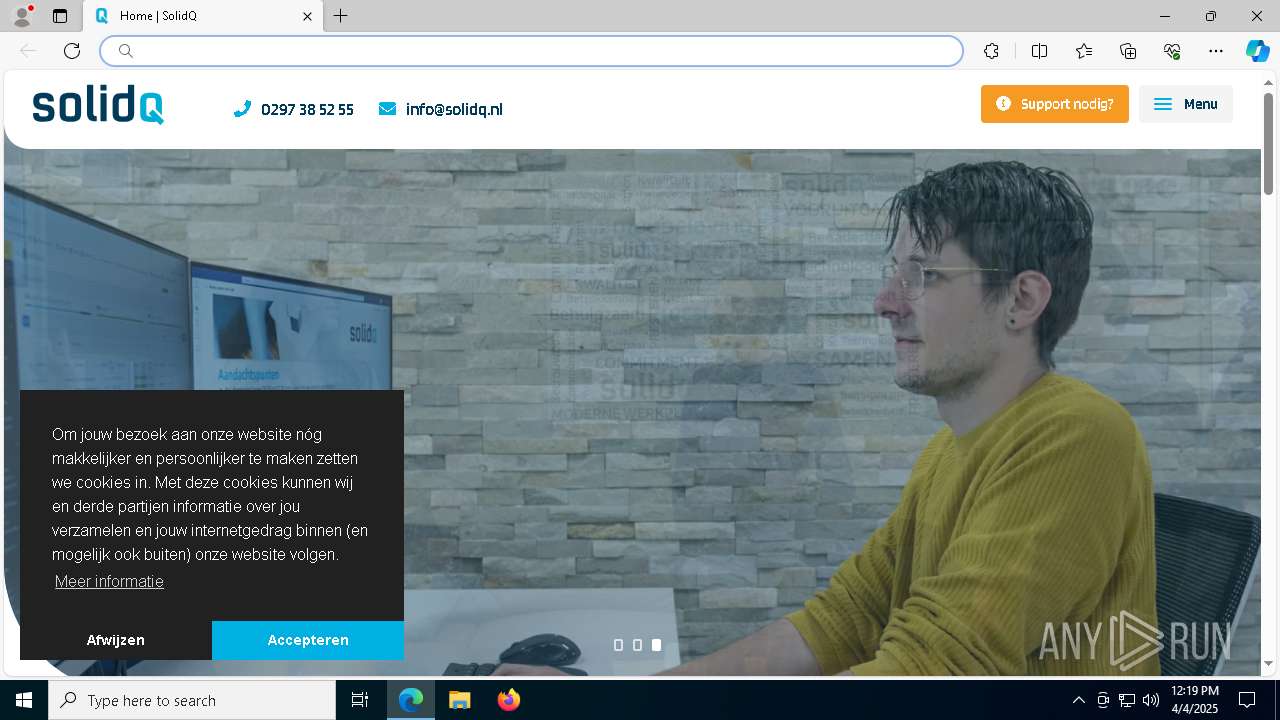1280x720 pixels.
Task: Open the hamburger Menu button
Action: click(1186, 104)
